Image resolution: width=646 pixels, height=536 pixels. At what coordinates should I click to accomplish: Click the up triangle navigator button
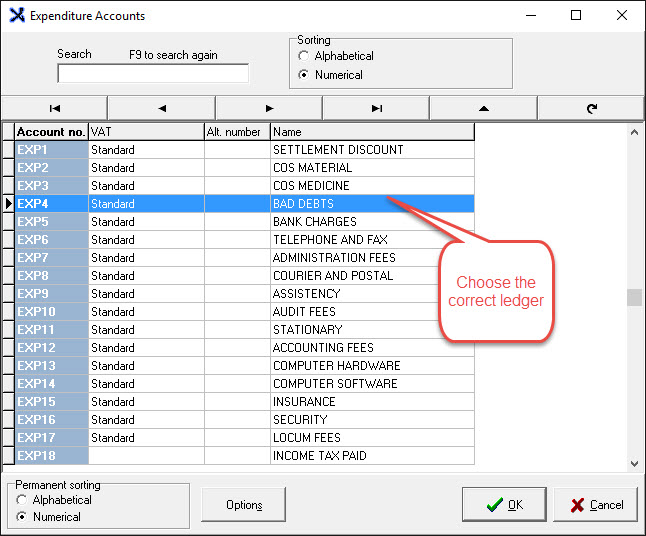pos(483,108)
